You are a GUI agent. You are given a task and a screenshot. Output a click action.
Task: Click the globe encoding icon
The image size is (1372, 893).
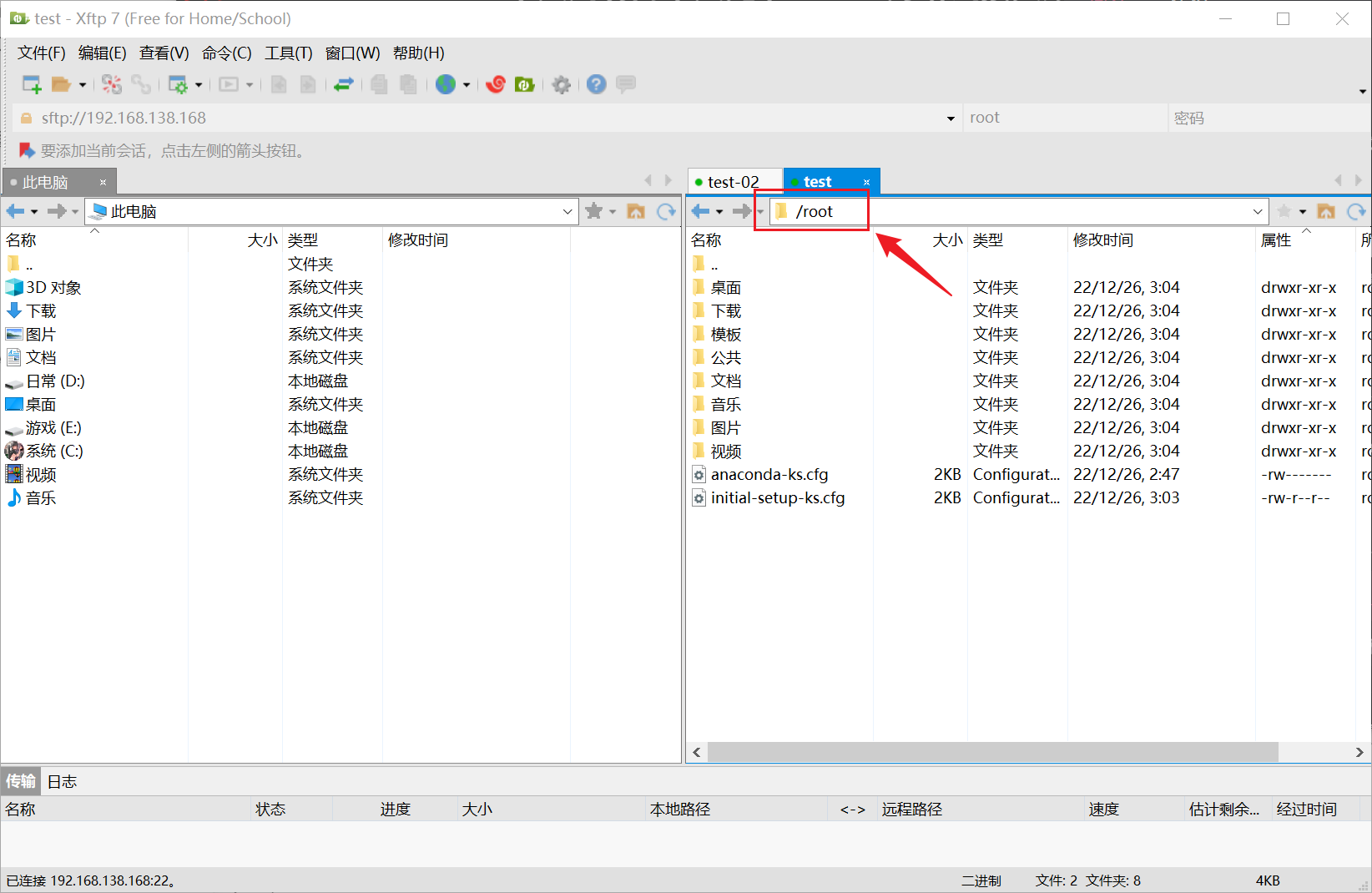446,84
